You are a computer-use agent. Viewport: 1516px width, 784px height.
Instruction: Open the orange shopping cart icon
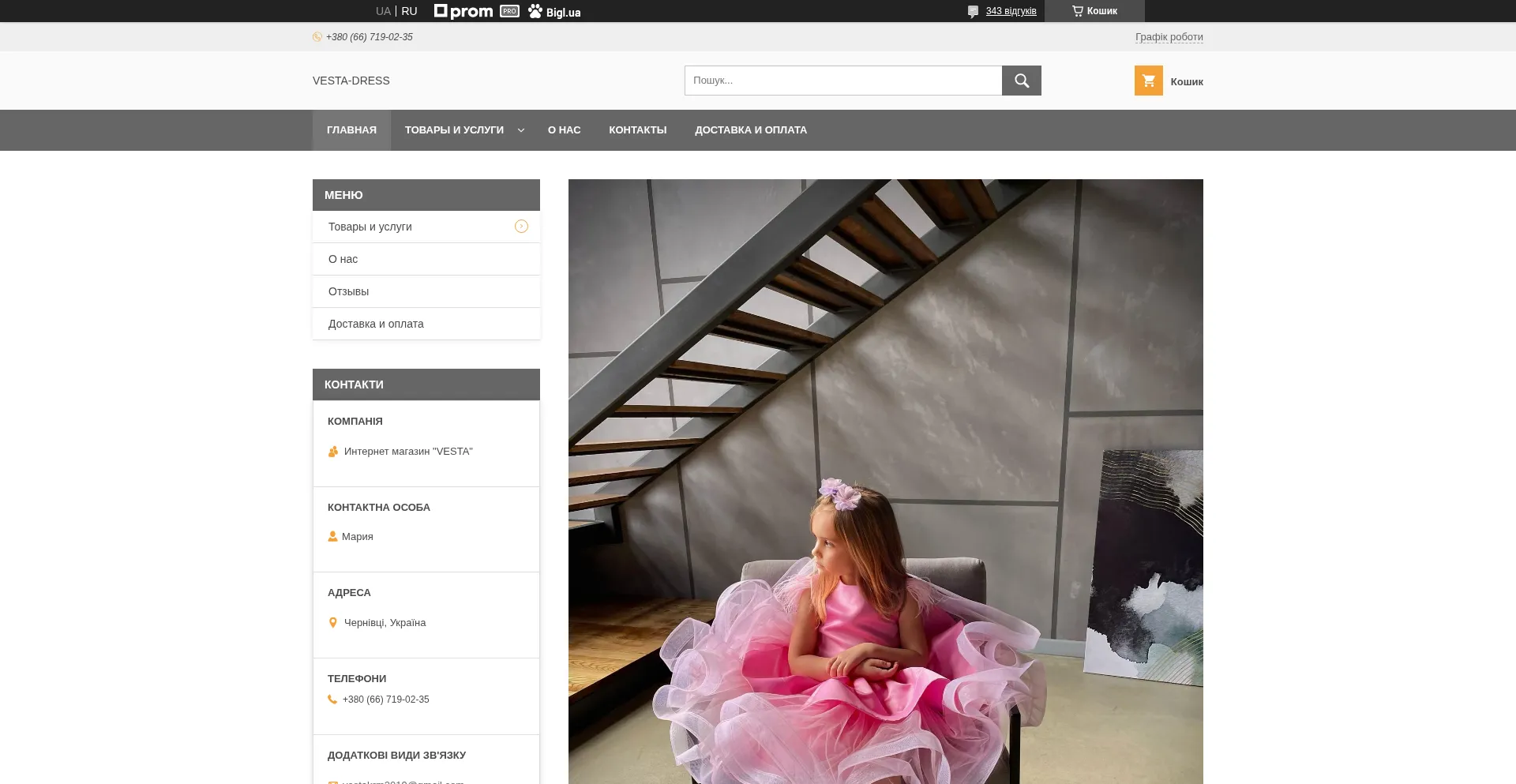1148,81
